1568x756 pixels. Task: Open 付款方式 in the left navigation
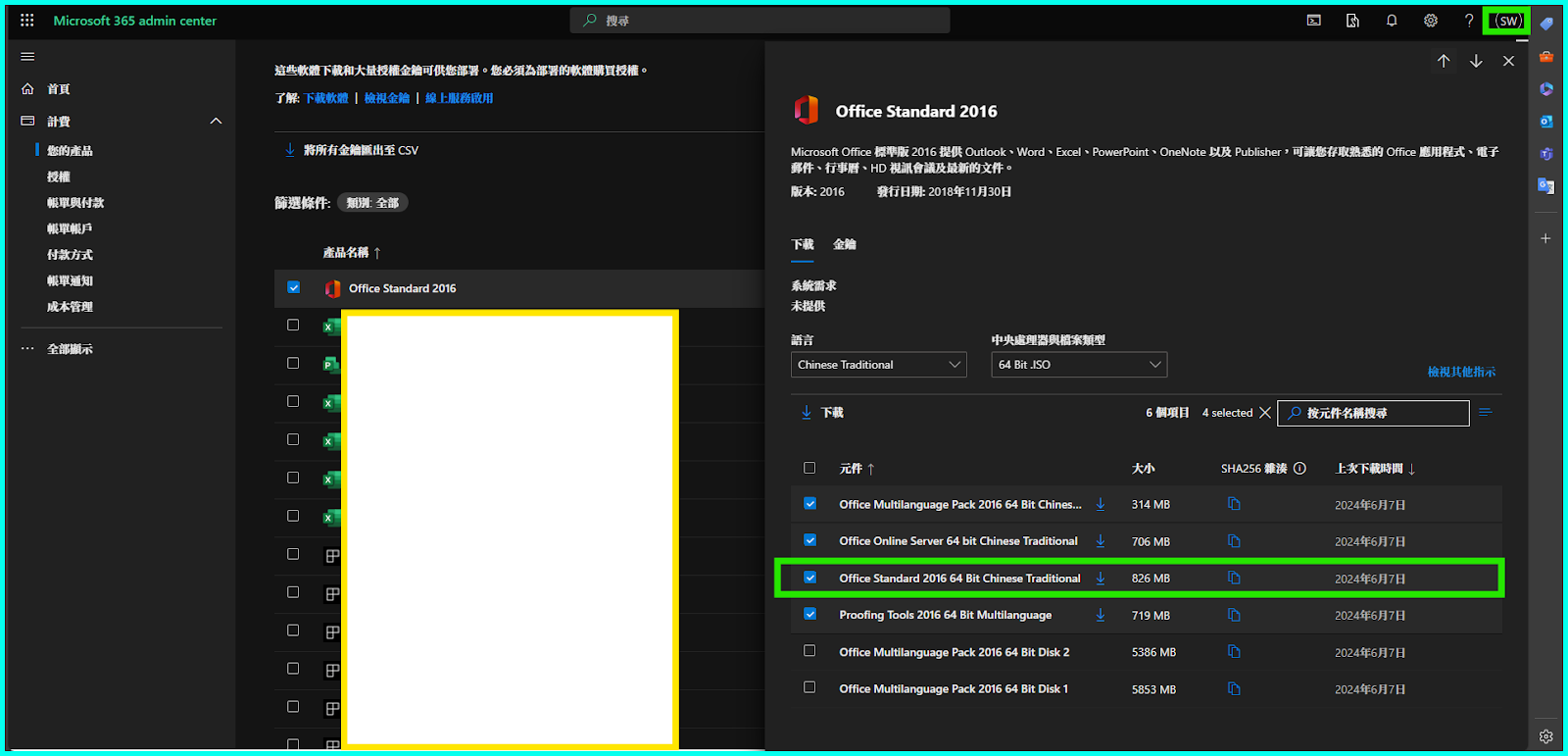70,255
